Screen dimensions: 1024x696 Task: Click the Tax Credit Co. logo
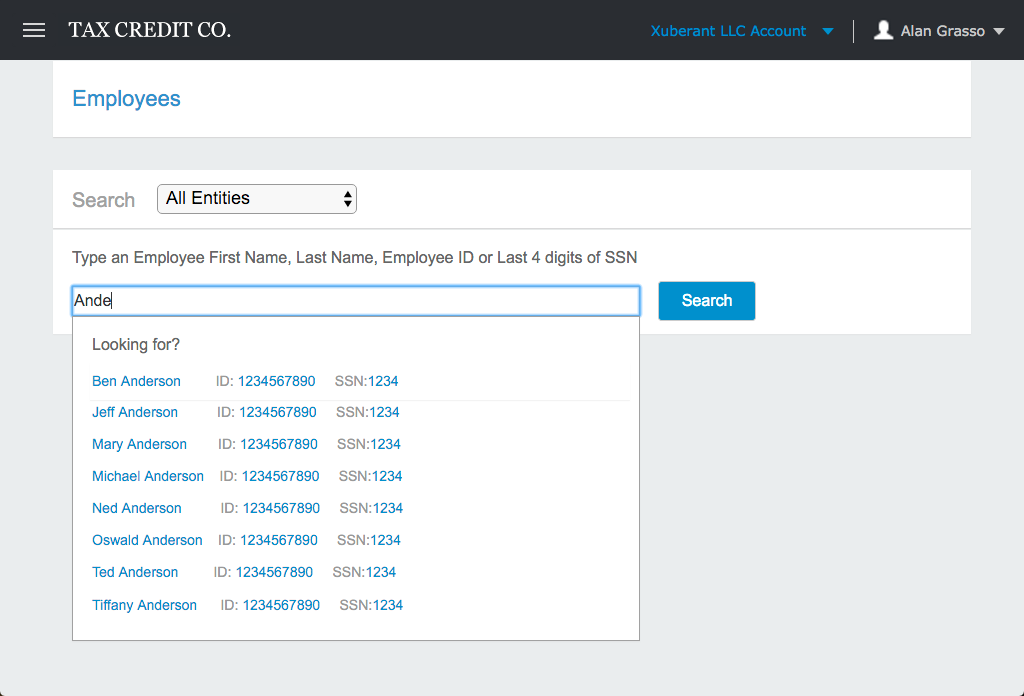pyautogui.click(x=150, y=30)
